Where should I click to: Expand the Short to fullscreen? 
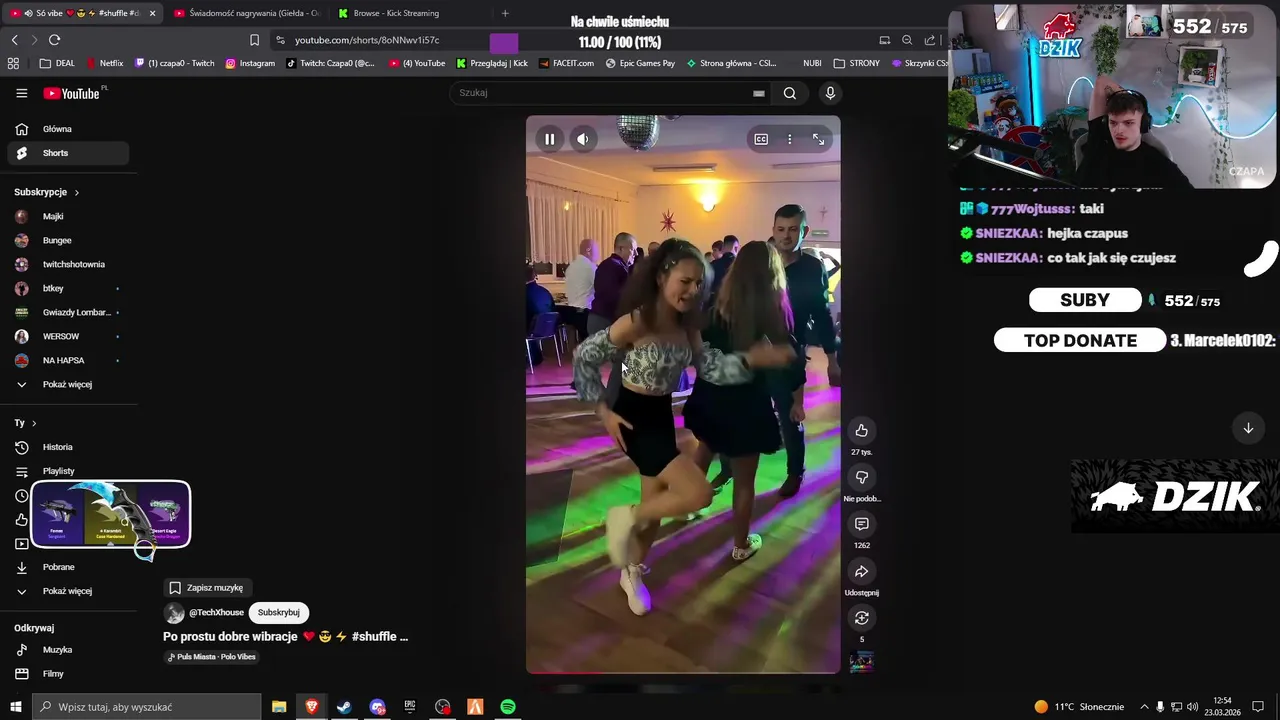click(x=818, y=139)
